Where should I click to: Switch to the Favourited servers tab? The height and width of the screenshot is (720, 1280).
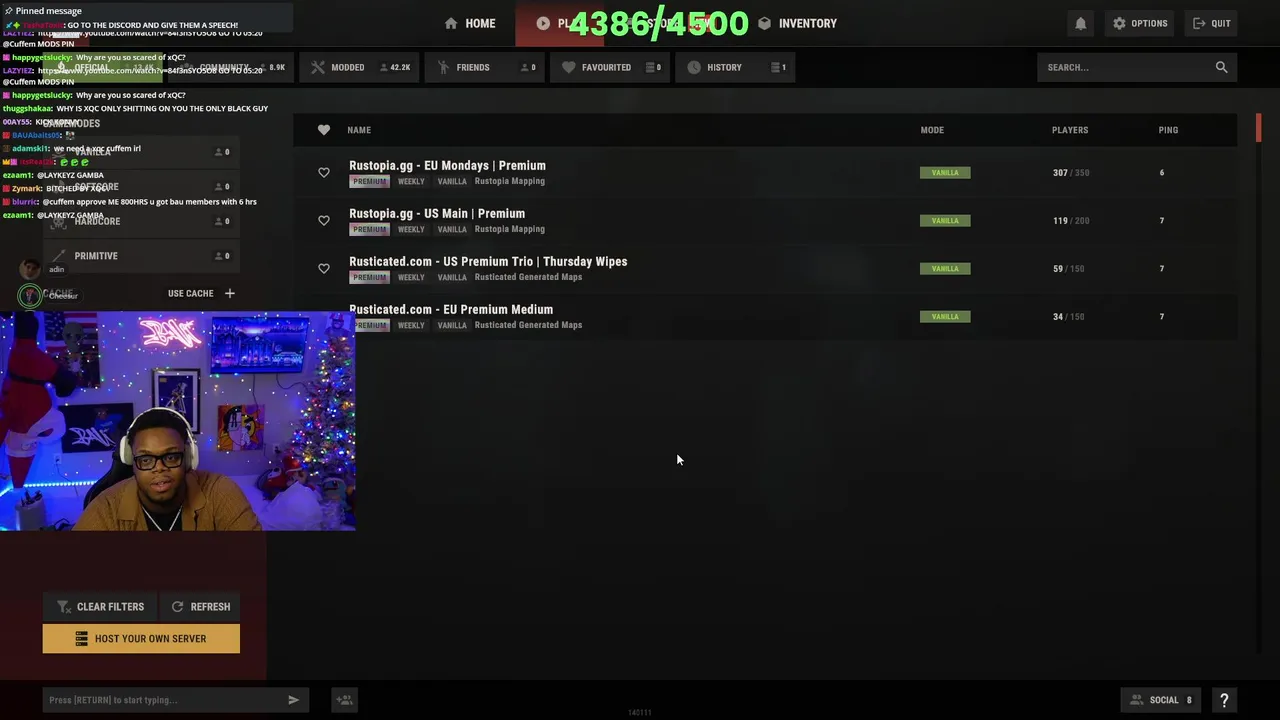tap(611, 67)
